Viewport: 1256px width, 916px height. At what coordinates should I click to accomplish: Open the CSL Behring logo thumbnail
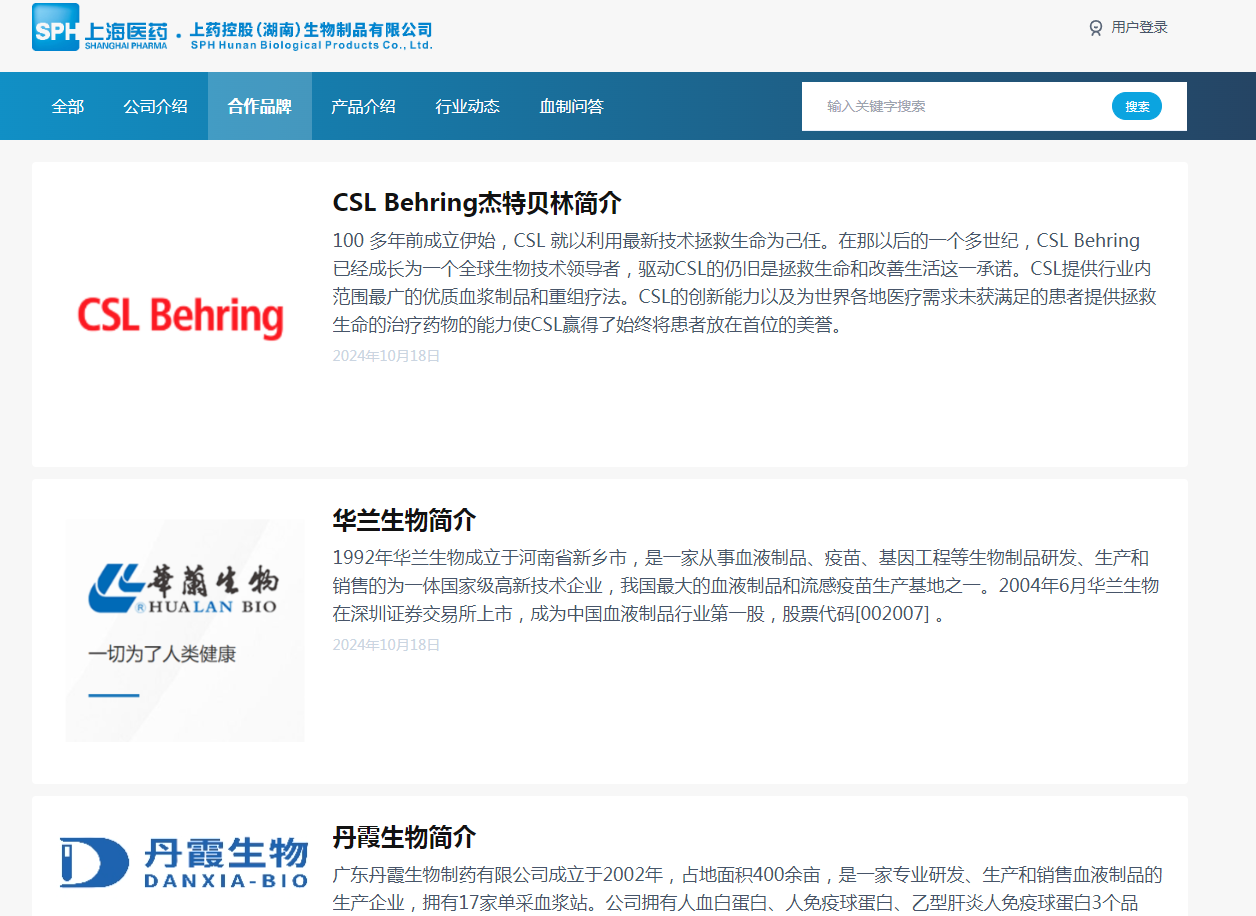point(181,316)
